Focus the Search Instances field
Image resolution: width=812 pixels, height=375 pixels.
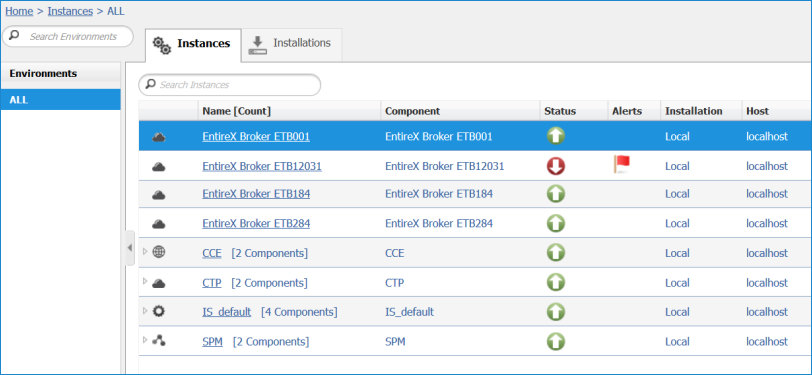click(229, 85)
